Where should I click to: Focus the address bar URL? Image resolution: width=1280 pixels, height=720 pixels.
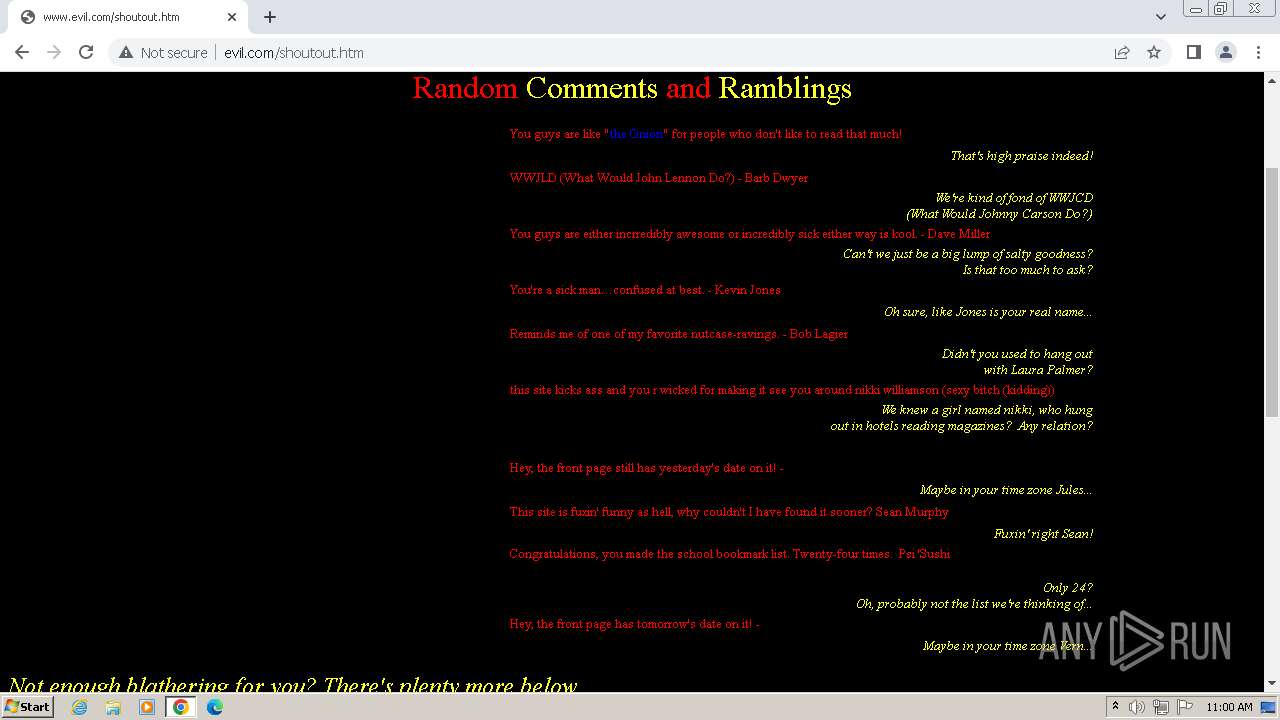(x=294, y=53)
